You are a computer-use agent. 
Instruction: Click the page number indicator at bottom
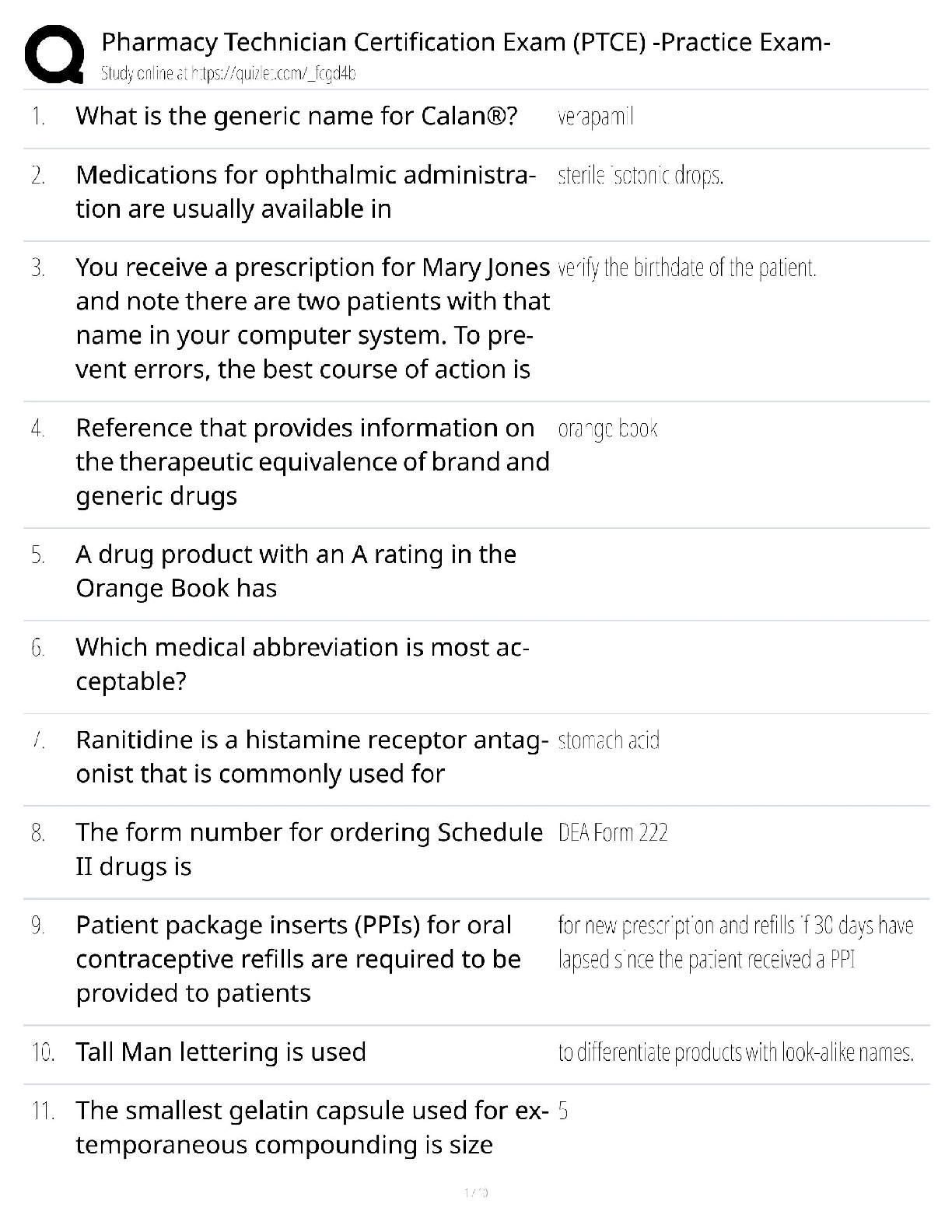point(475,1192)
